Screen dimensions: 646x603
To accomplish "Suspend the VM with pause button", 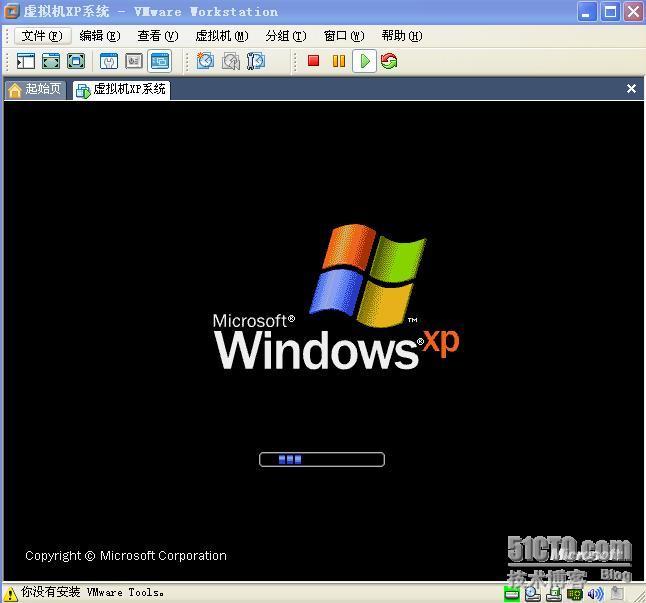I will coord(339,61).
